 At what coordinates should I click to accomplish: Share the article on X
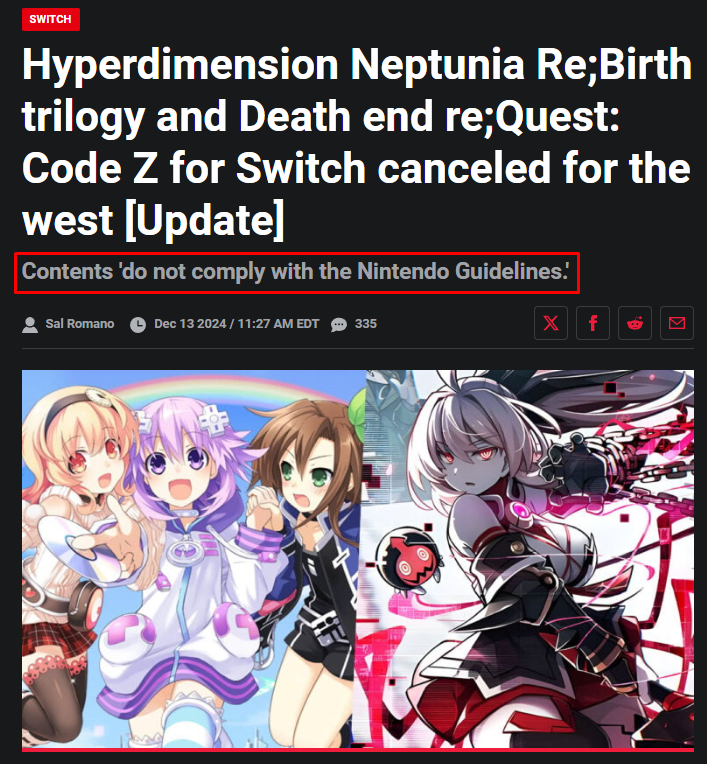551,323
